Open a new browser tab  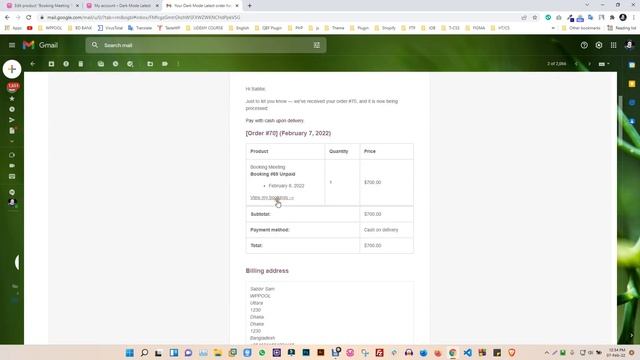coord(249,6)
